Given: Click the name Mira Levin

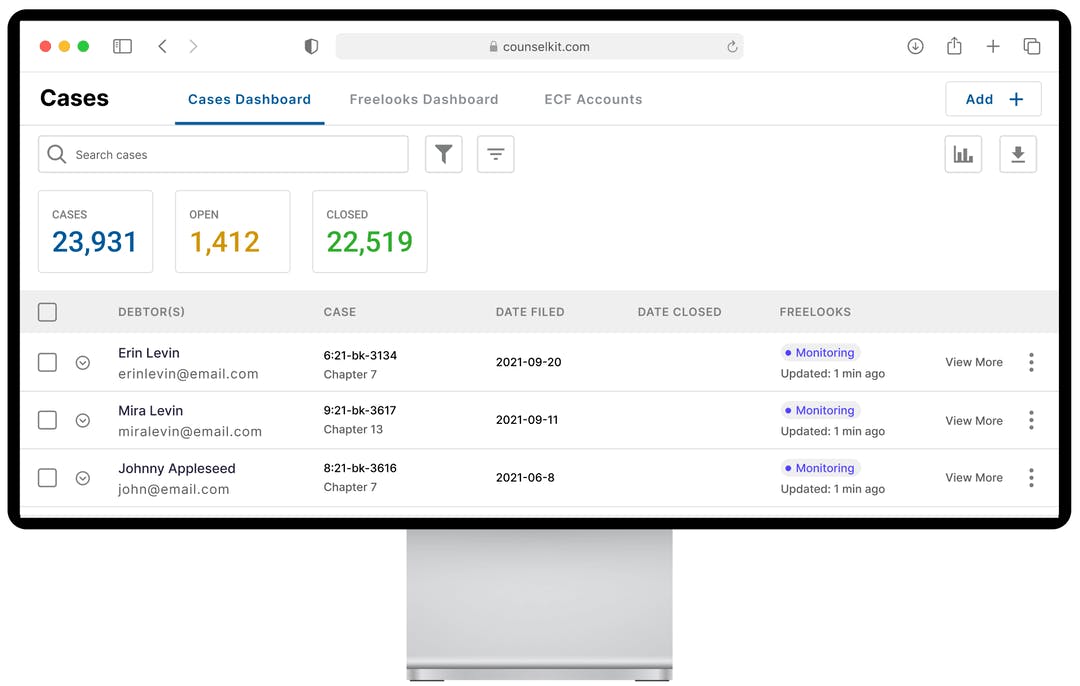Looking at the screenshot, I should click(x=151, y=410).
